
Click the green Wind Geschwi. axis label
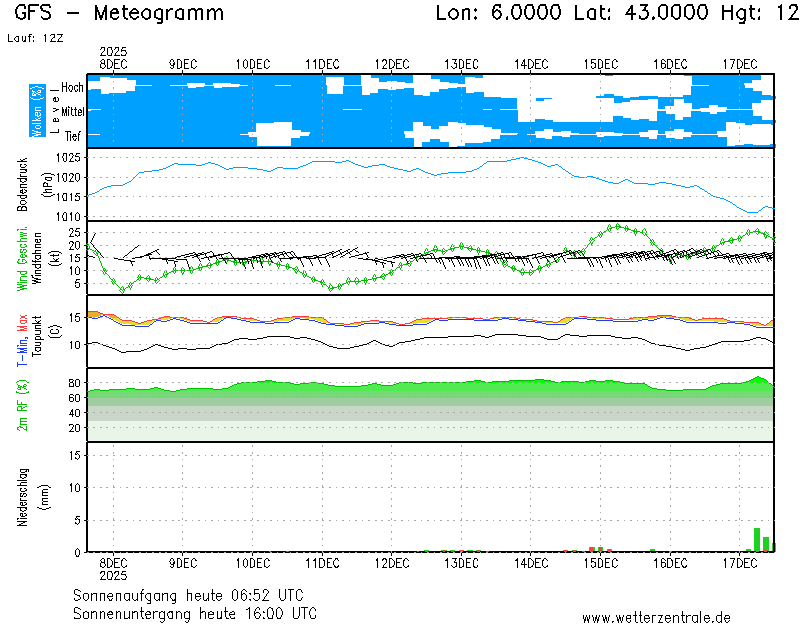(22, 258)
